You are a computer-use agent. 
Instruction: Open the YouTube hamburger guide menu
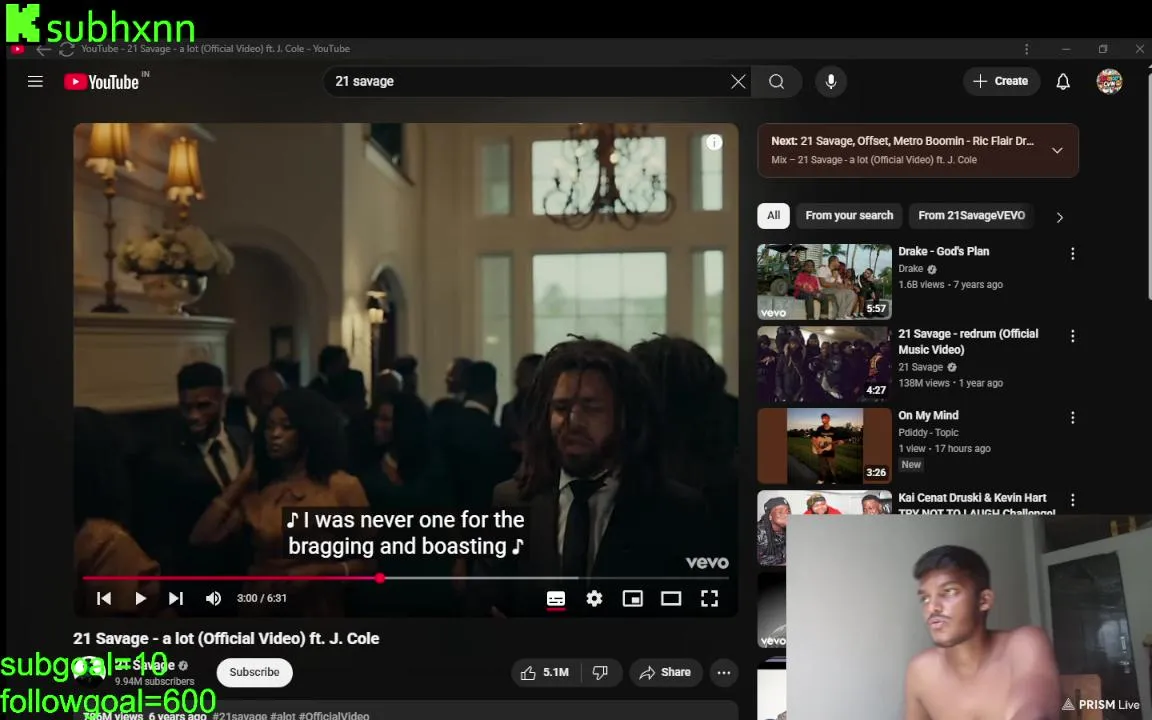point(35,82)
